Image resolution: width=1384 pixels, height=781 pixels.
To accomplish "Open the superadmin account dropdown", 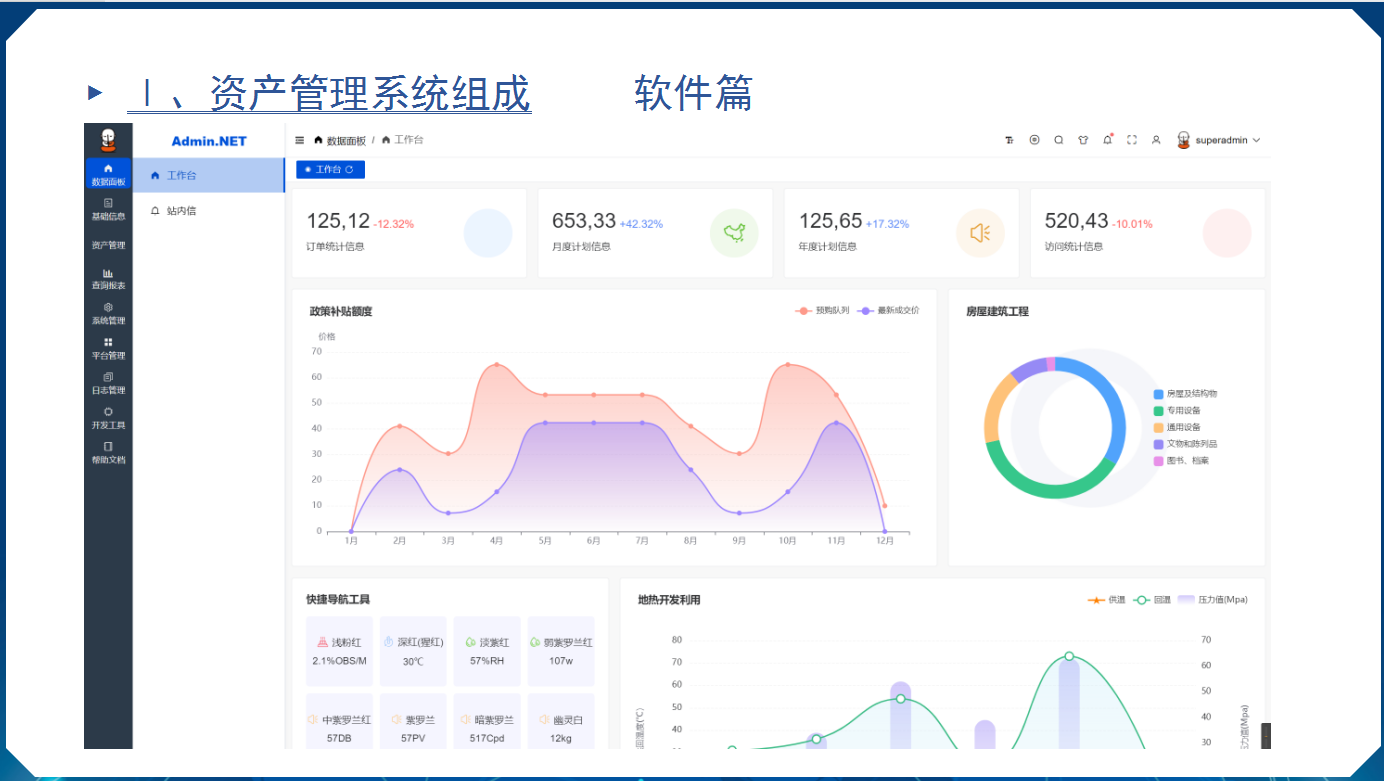I will point(1218,141).
